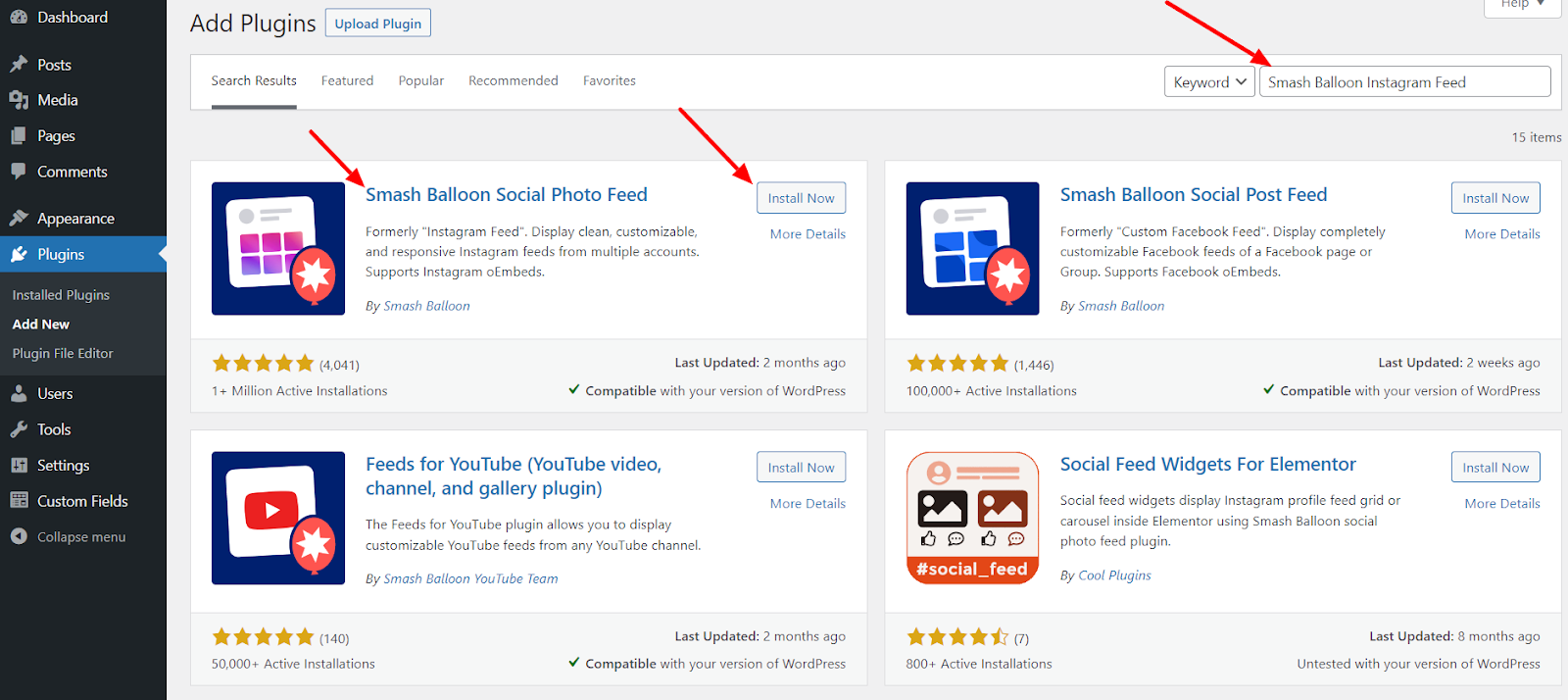Image resolution: width=1568 pixels, height=700 pixels.
Task: Open More Details for Social Post Feed
Action: (1502, 234)
